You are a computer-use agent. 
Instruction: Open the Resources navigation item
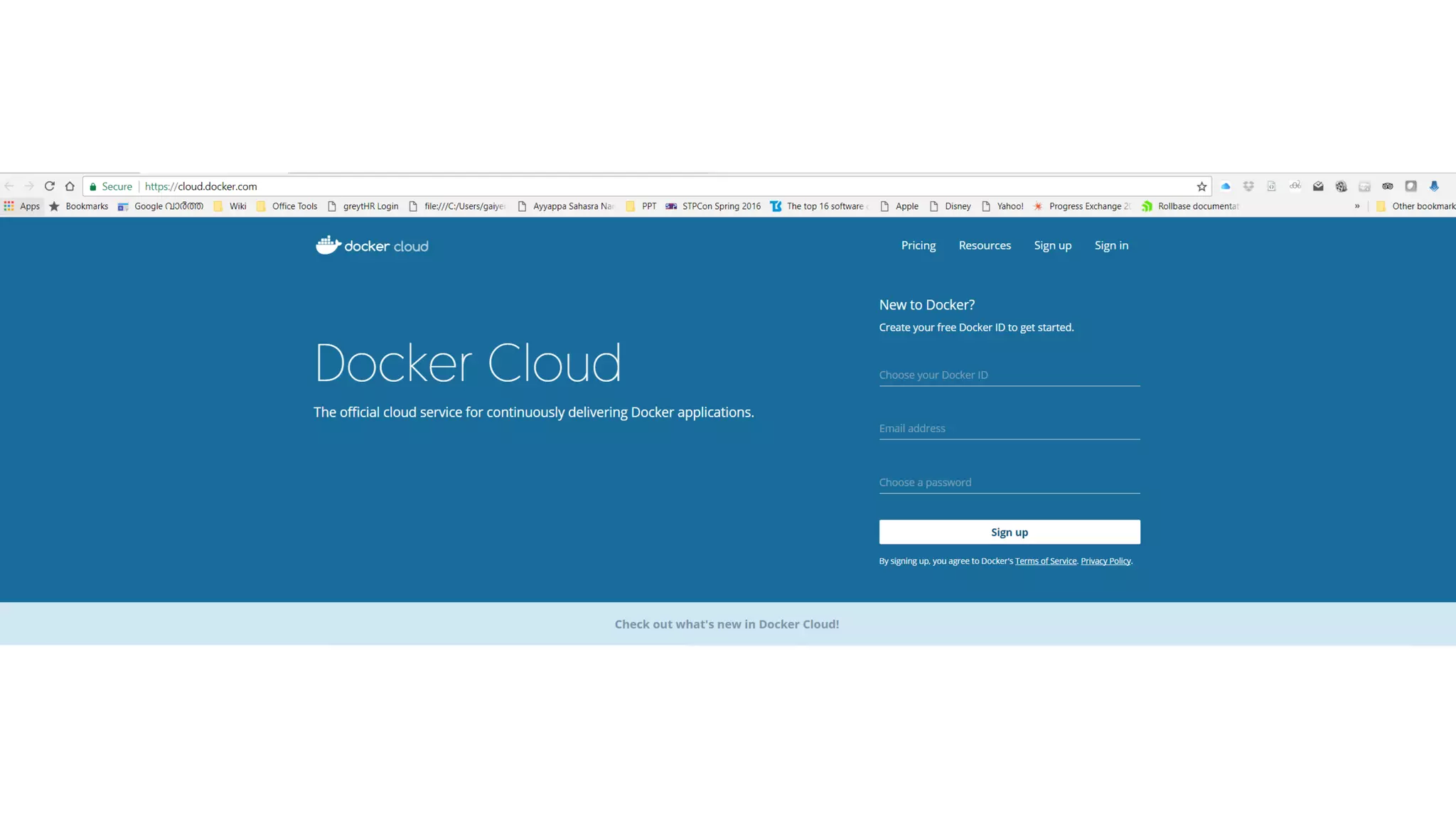click(x=984, y=245)
